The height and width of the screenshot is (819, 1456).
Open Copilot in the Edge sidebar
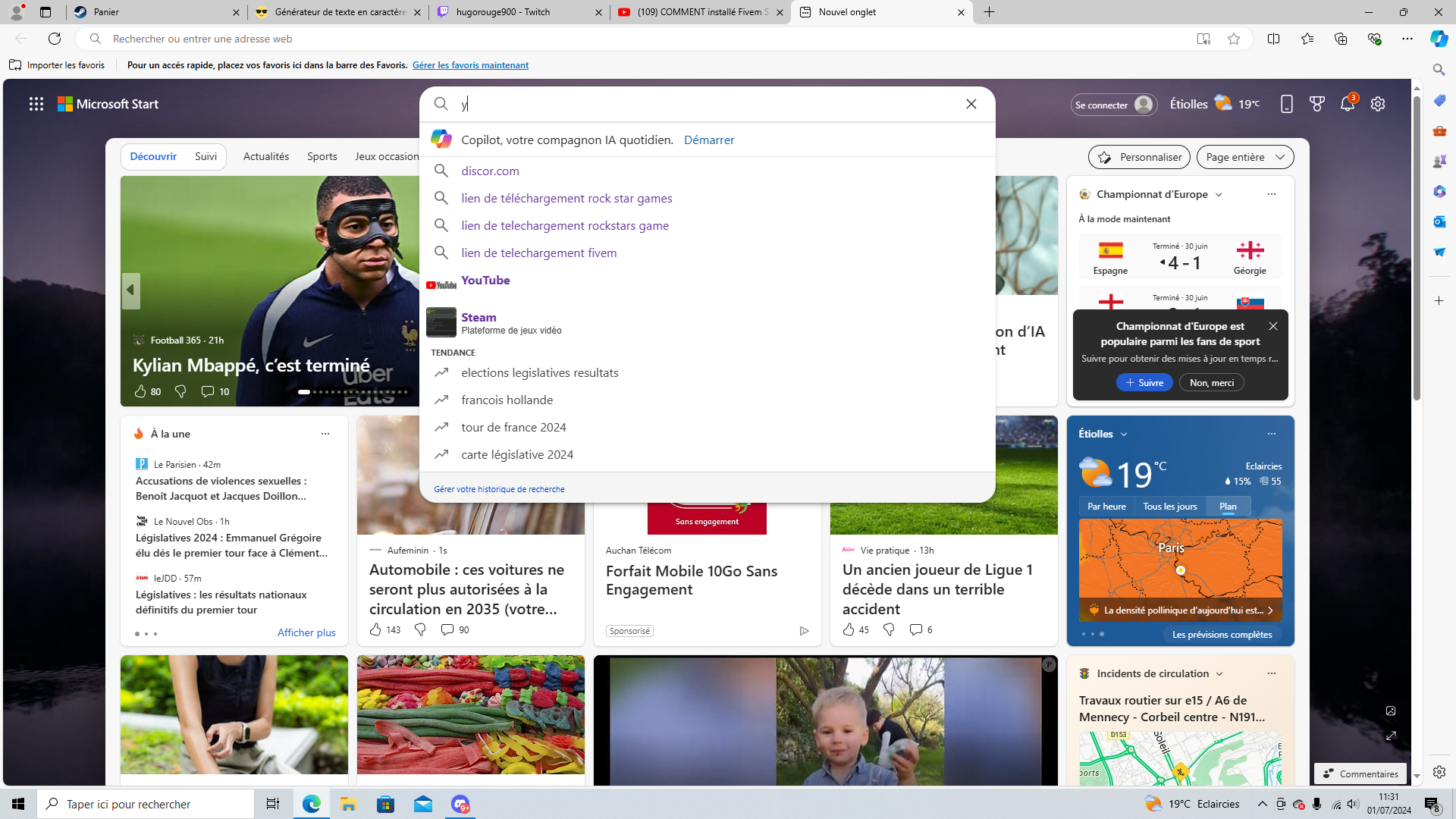coord(1439,39)
